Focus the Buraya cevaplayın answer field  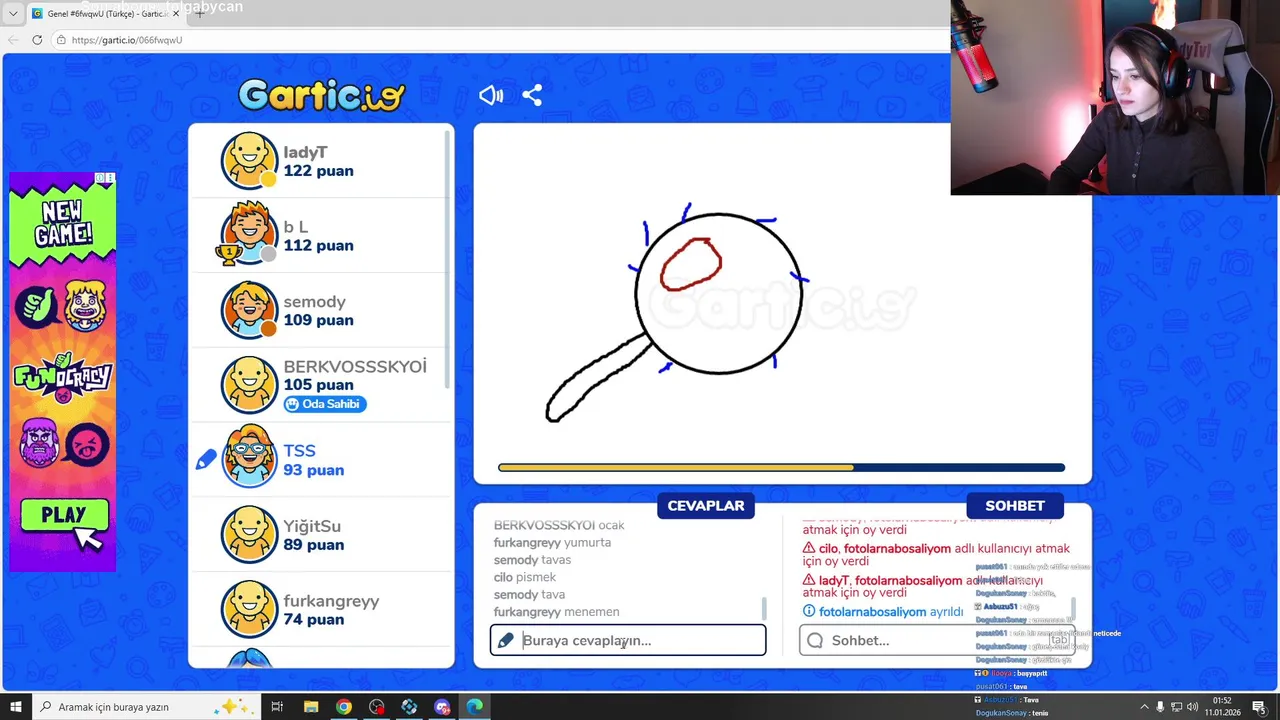pyautogui.click(x=628, y=640)
